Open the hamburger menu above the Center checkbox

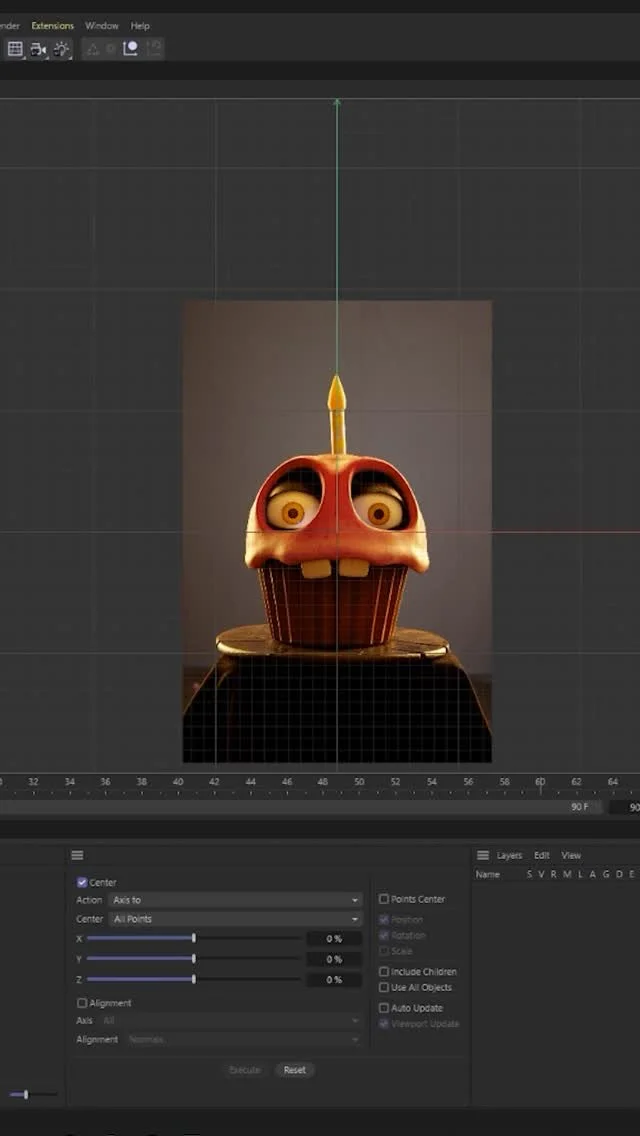pyautogui.click(x=78, y=855)
